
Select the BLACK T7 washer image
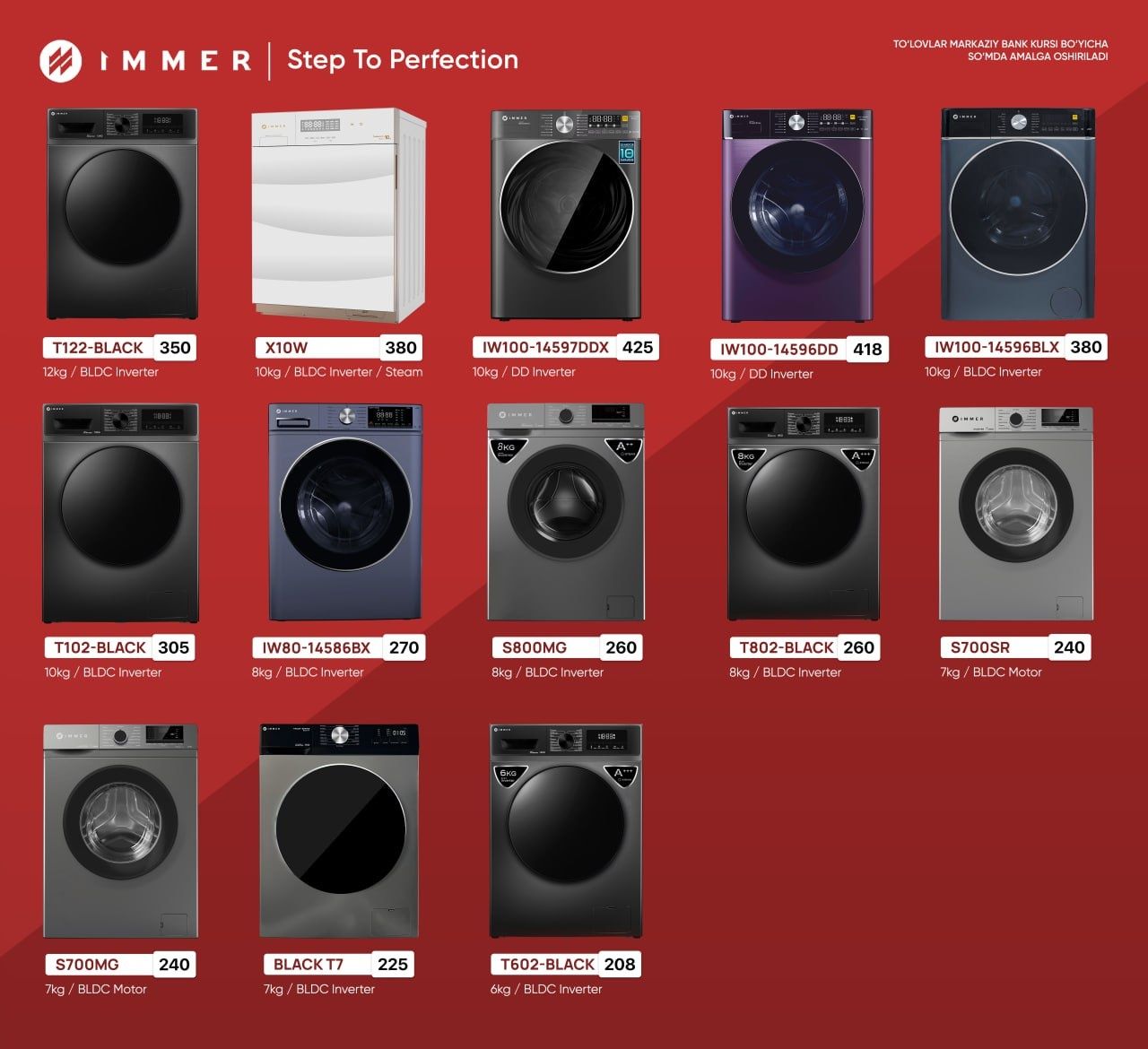(339, 830)
